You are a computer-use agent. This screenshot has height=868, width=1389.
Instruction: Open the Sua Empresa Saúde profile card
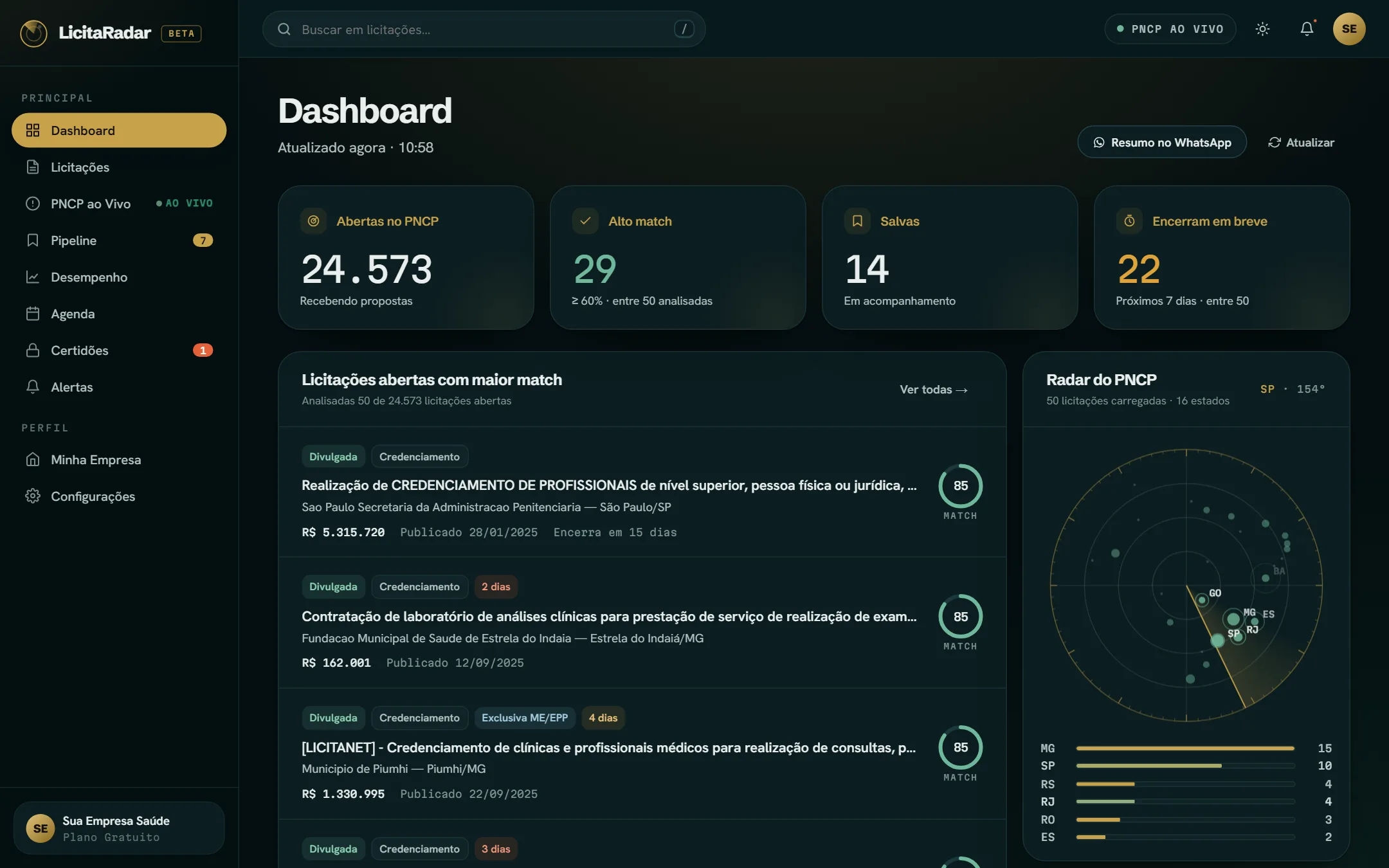point(119,828)
